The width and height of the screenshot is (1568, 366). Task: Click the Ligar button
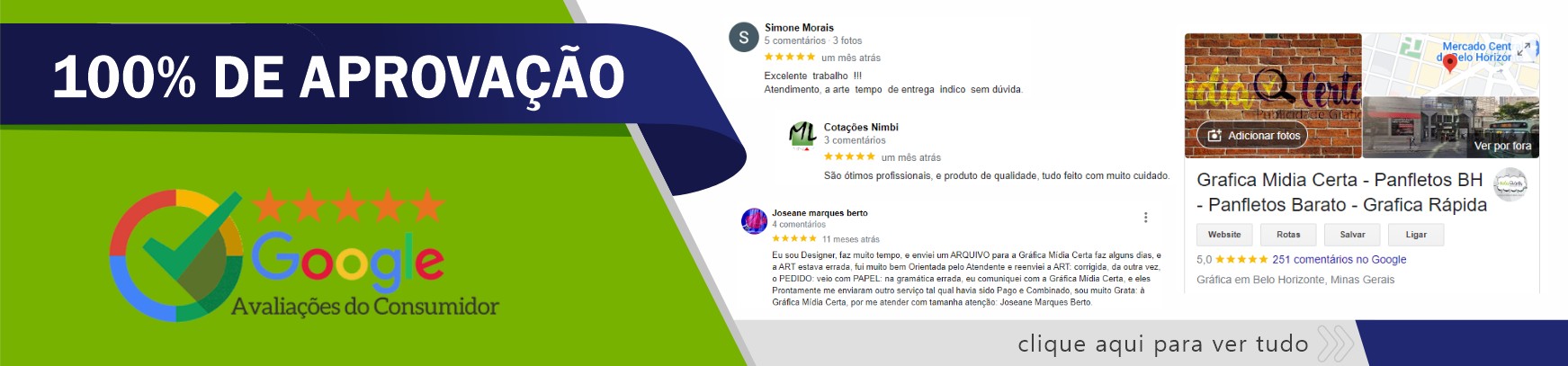(x=1416, y=235)
